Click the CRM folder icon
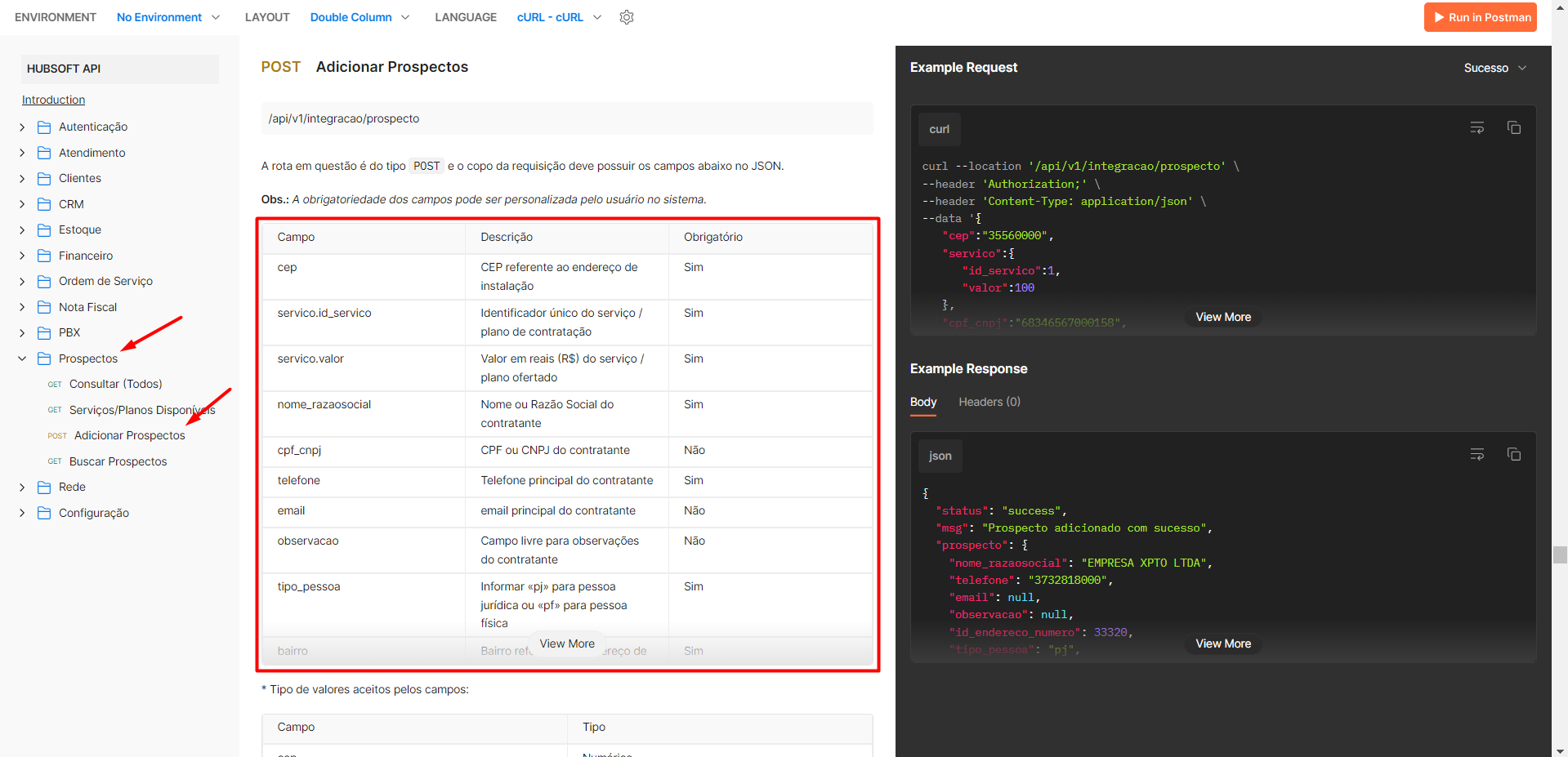Screen dimensions: 1568x757 pyautogui.click(x=44, y=204)
